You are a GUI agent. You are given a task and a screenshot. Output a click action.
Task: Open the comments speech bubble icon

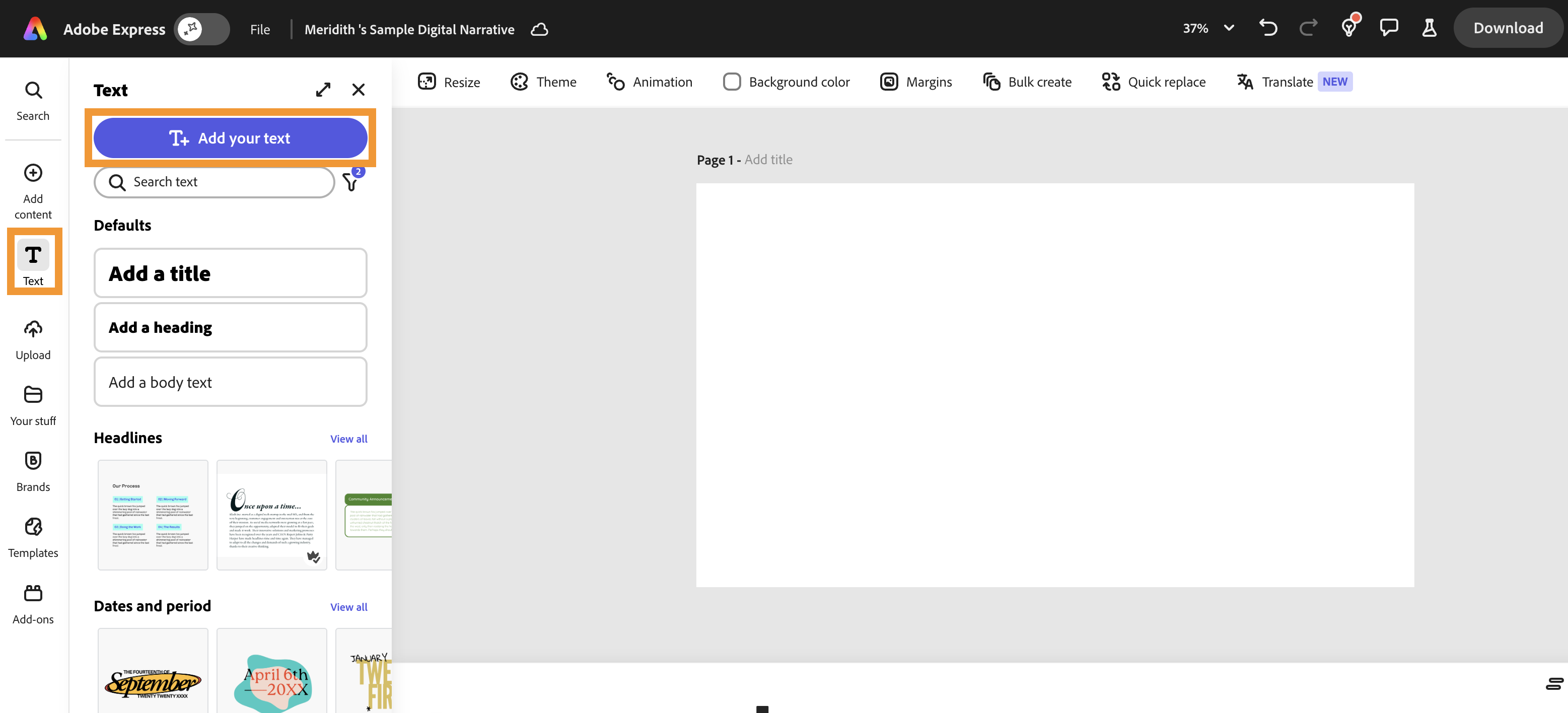coord(1388,28)
